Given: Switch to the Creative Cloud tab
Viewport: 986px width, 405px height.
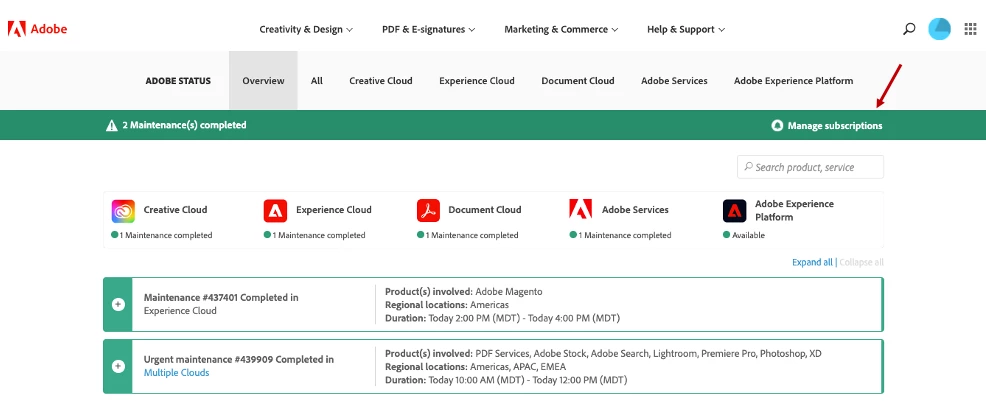Looking at the screenshot, I should pyautogui.click(x=381, y=80).
